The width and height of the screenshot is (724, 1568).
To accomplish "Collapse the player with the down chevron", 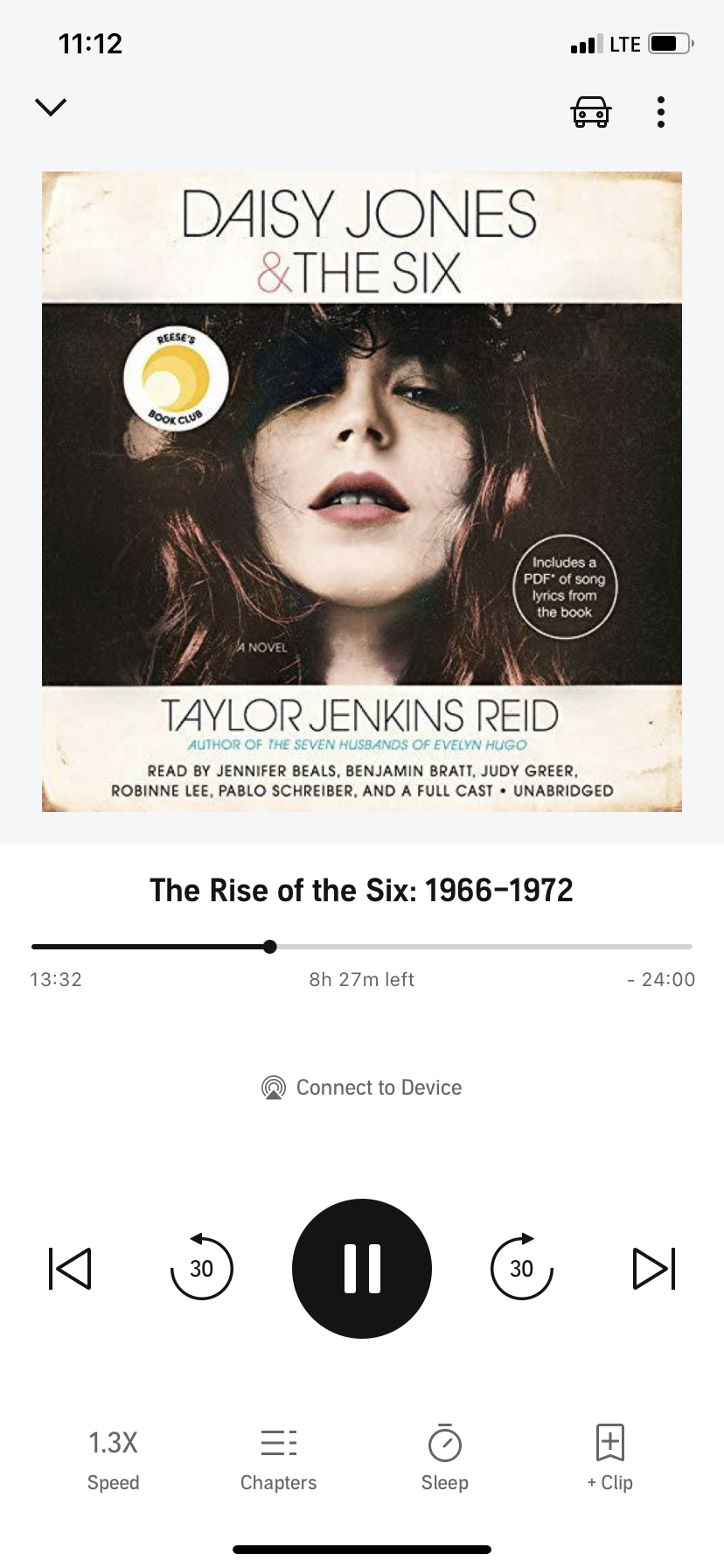I will tap(51, 108).
